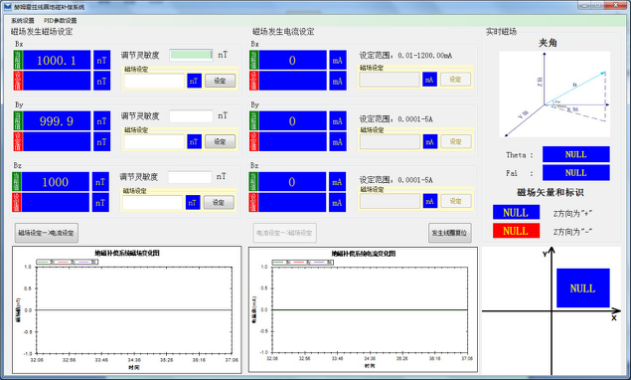This screenshot has height=380, width=631.
Task: Click the Bx magnetic field 设定 button
Action: (220, 81)
